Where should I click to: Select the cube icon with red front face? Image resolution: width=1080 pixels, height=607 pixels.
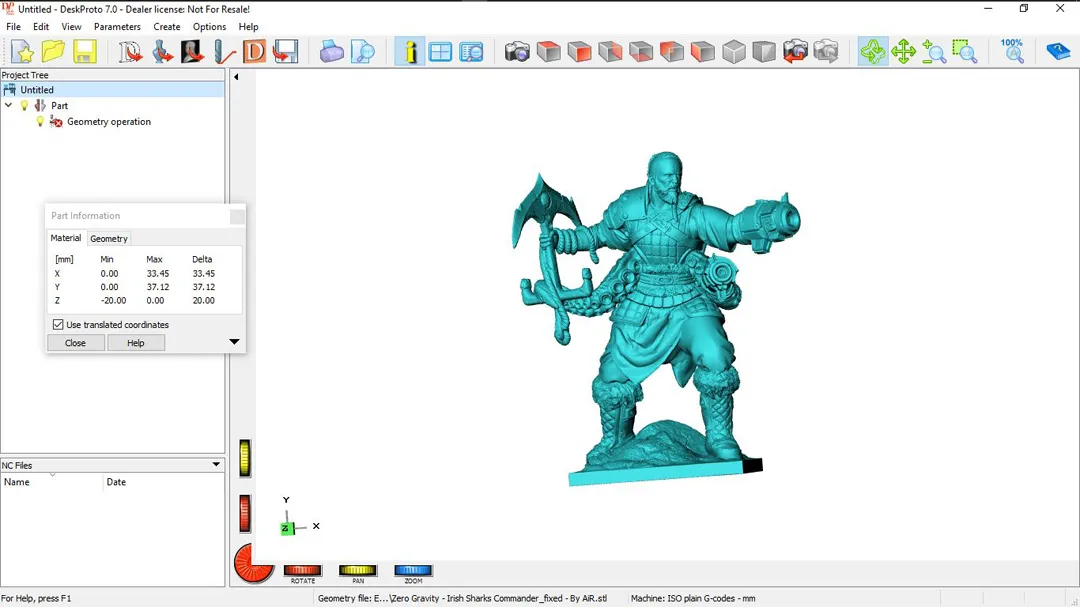[x=579, y=52]
